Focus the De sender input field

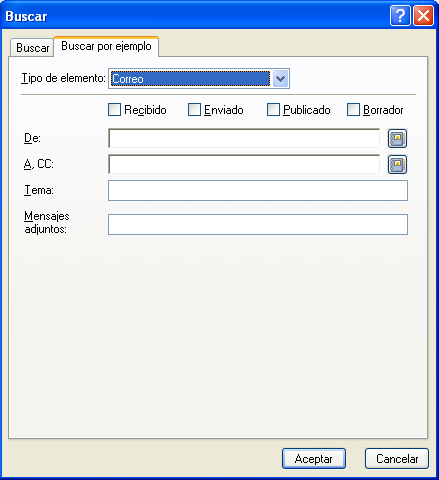[x=244, y=138]
